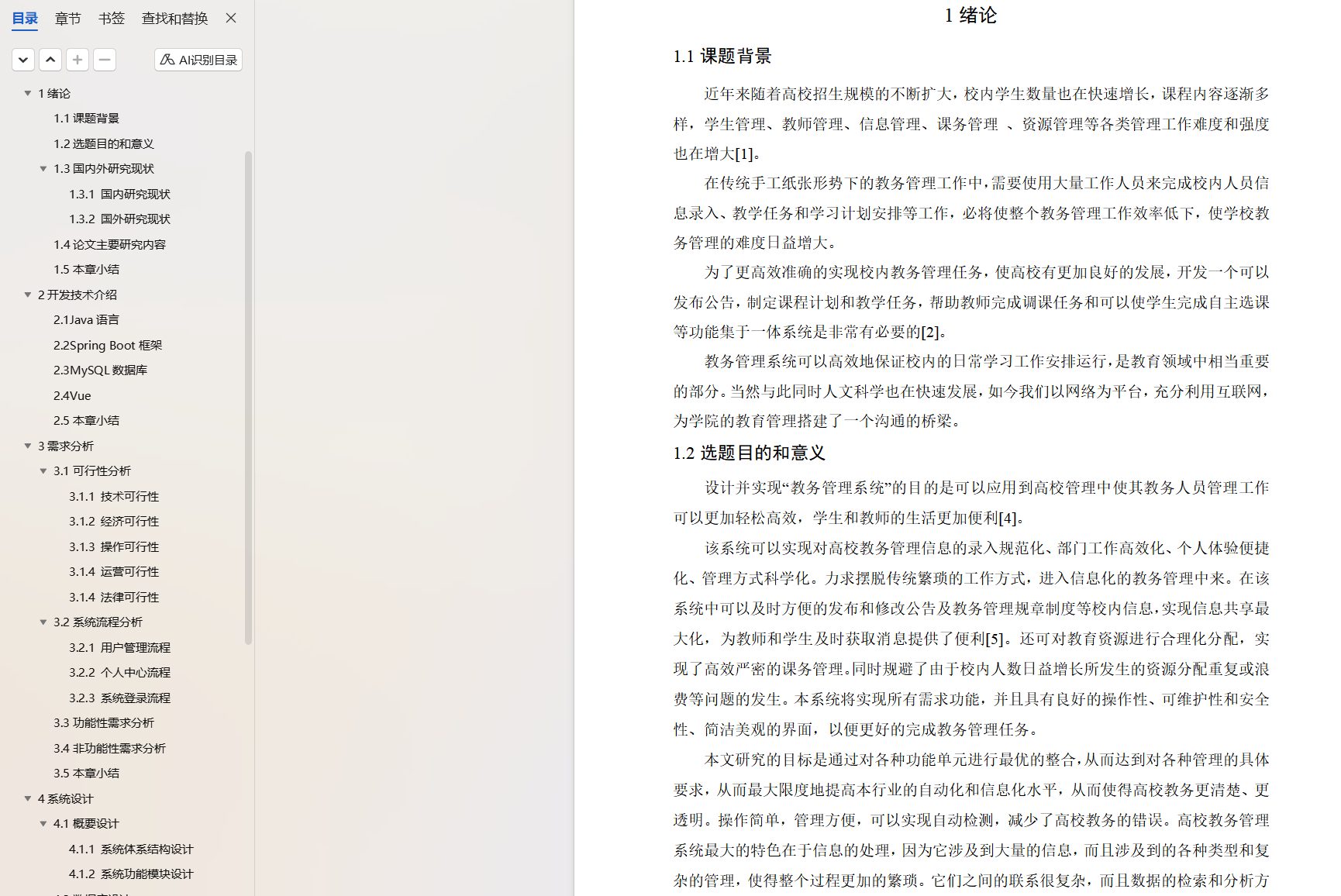Collapse the 3.2 系统流程分析 node
Image resolution: width=1341 pixels, height=896 pixels.
tap(43, 622)
